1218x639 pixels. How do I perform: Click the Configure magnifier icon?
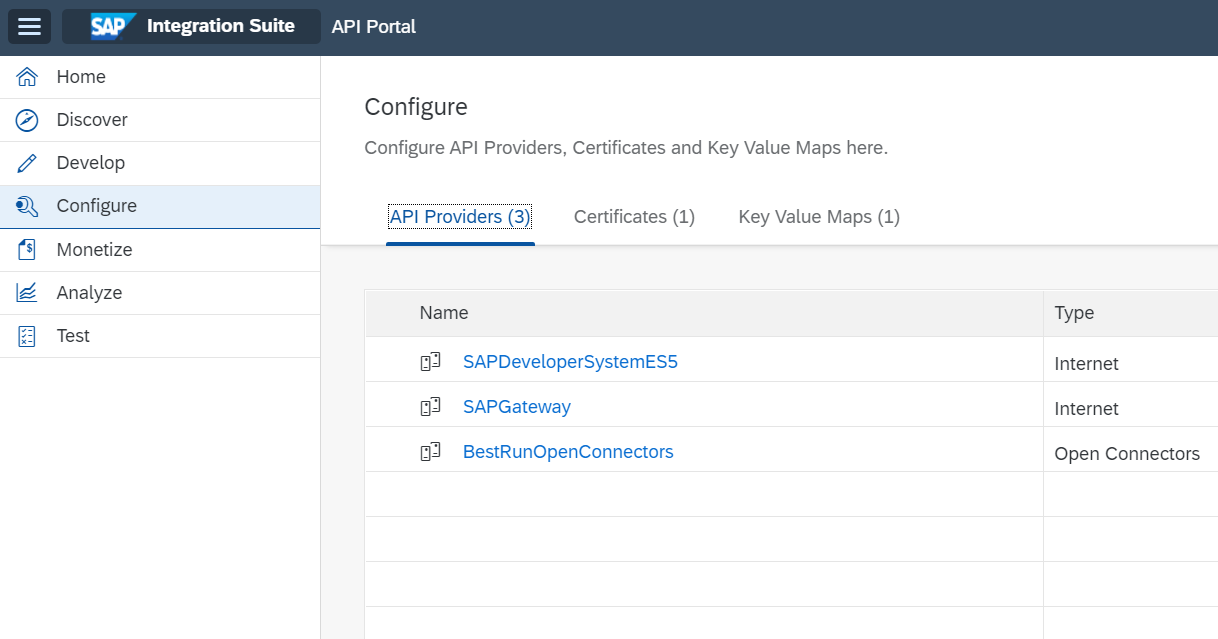[27, 206]
